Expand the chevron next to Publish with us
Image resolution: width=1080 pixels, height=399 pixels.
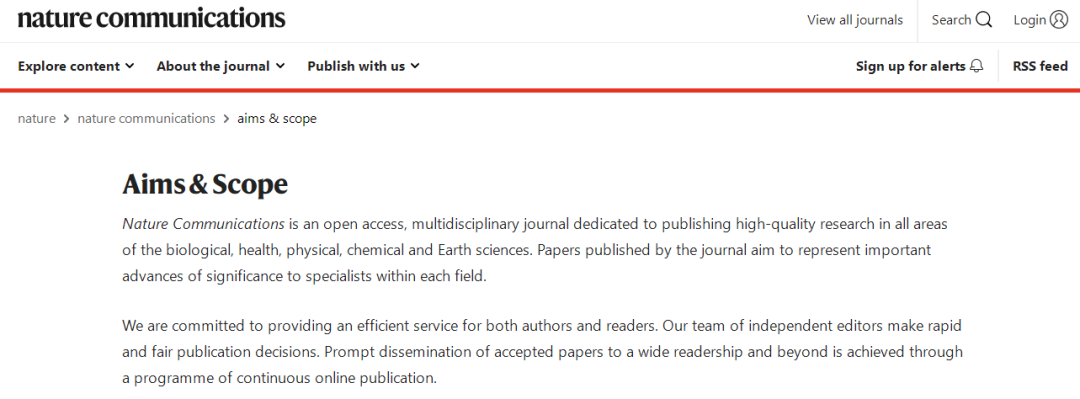tap(415, 66)
